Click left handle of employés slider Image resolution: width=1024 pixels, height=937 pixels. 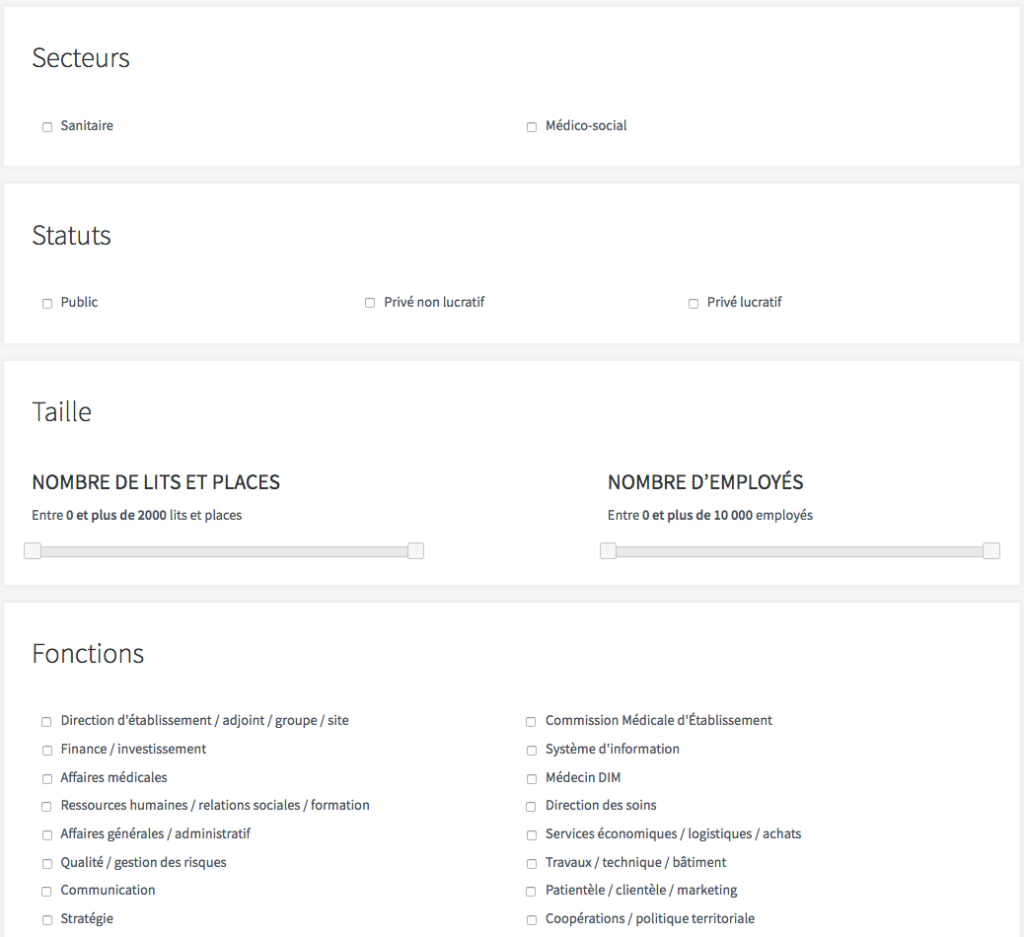pyautogui.click(x=608, y=551)
